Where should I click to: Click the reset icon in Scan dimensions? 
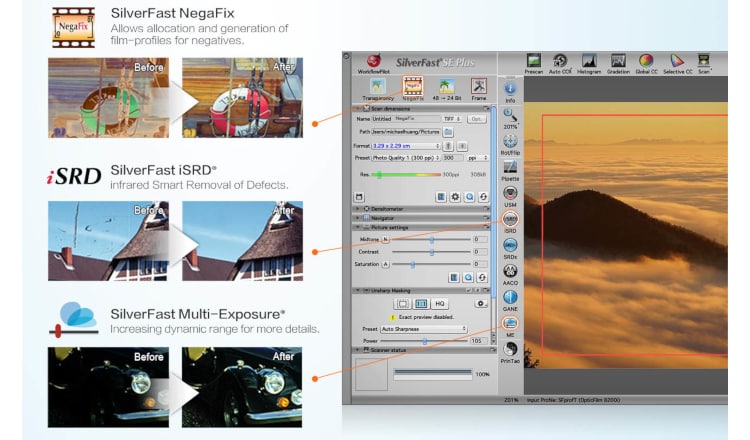tap(484, 197)
